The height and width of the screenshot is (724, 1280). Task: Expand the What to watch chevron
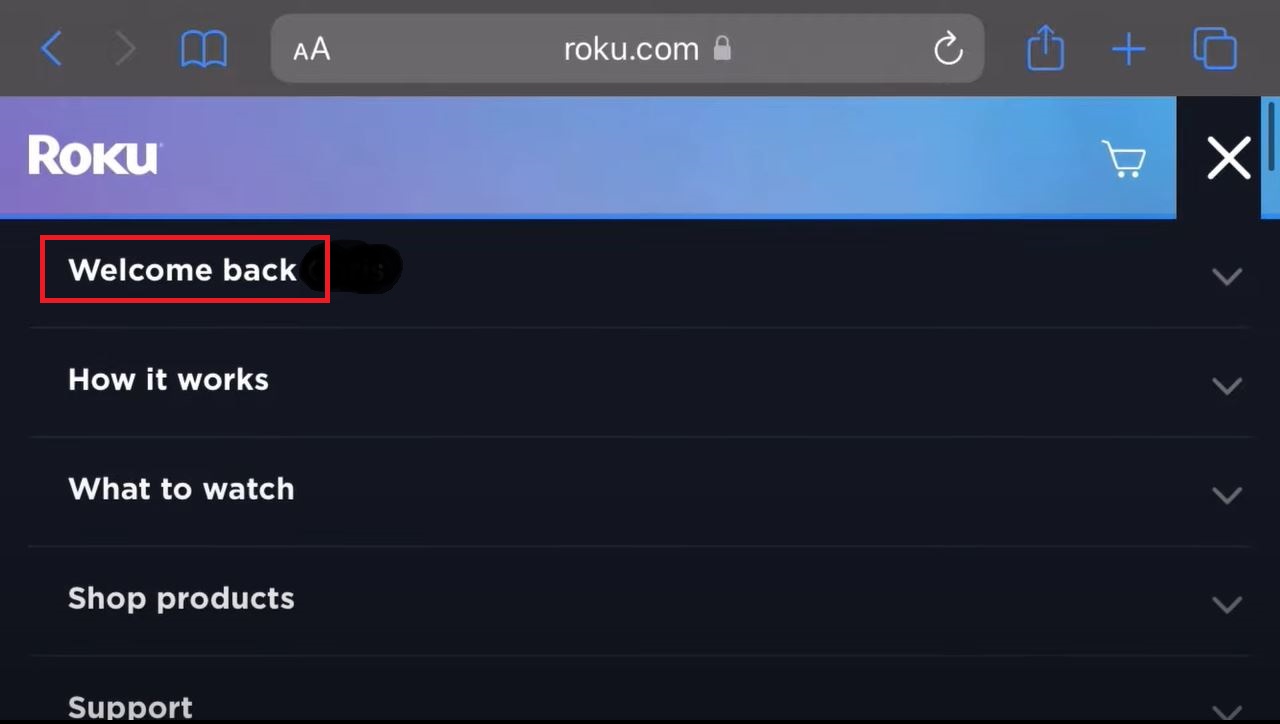1227,494
